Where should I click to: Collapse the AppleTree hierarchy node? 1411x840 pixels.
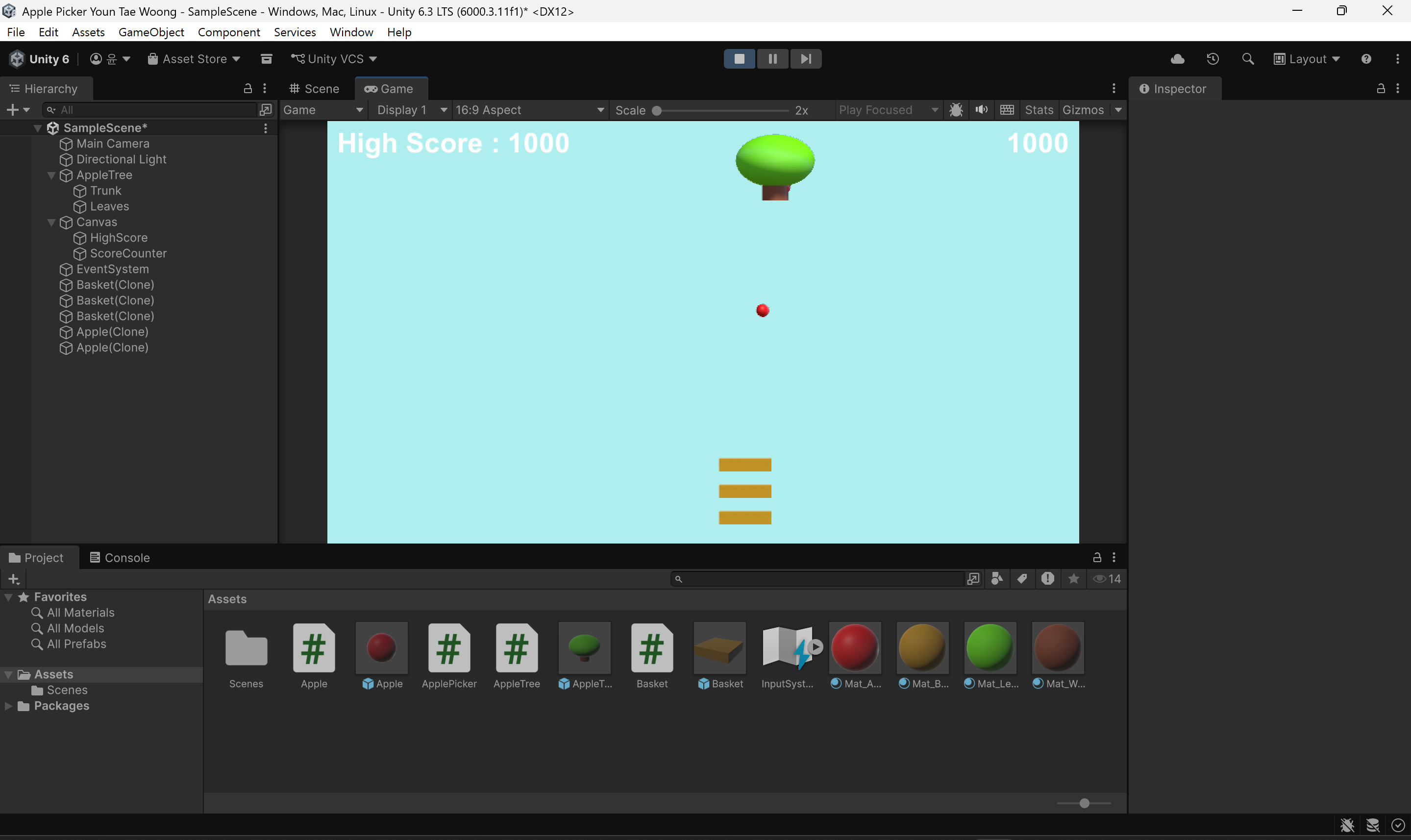(51, 175)
